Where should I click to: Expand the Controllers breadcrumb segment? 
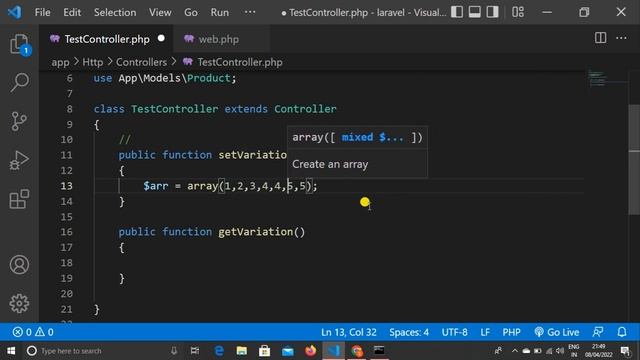[x=141, y=62]
